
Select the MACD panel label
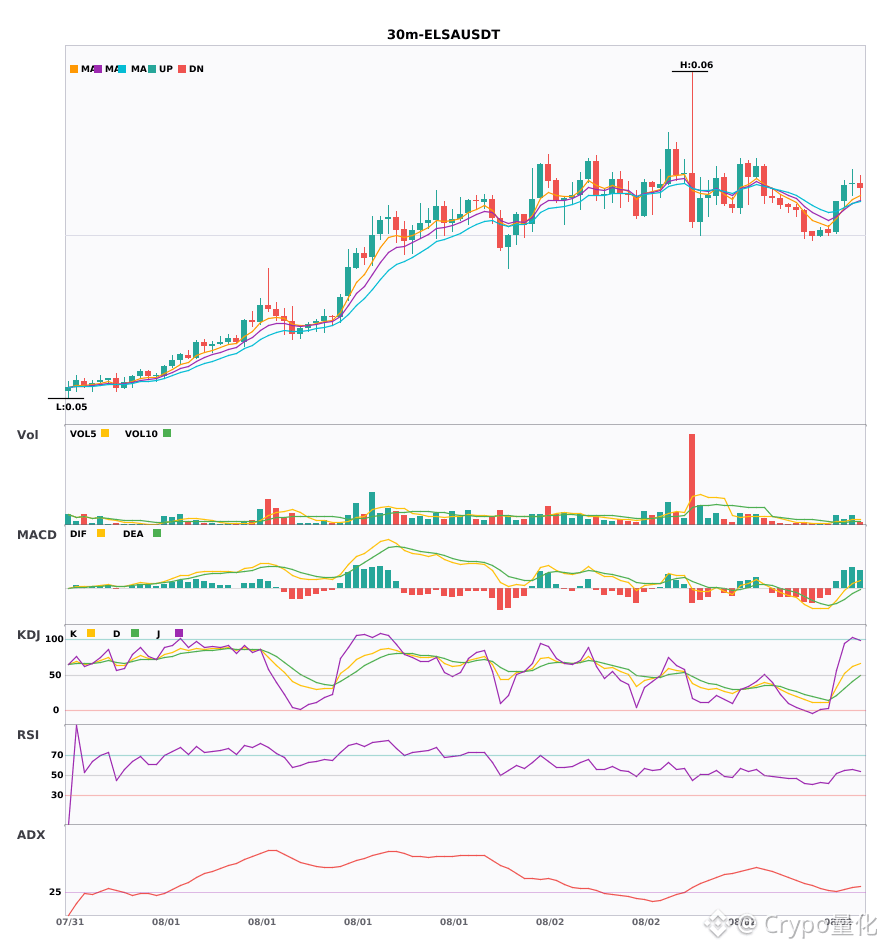[x=36, y=535]
